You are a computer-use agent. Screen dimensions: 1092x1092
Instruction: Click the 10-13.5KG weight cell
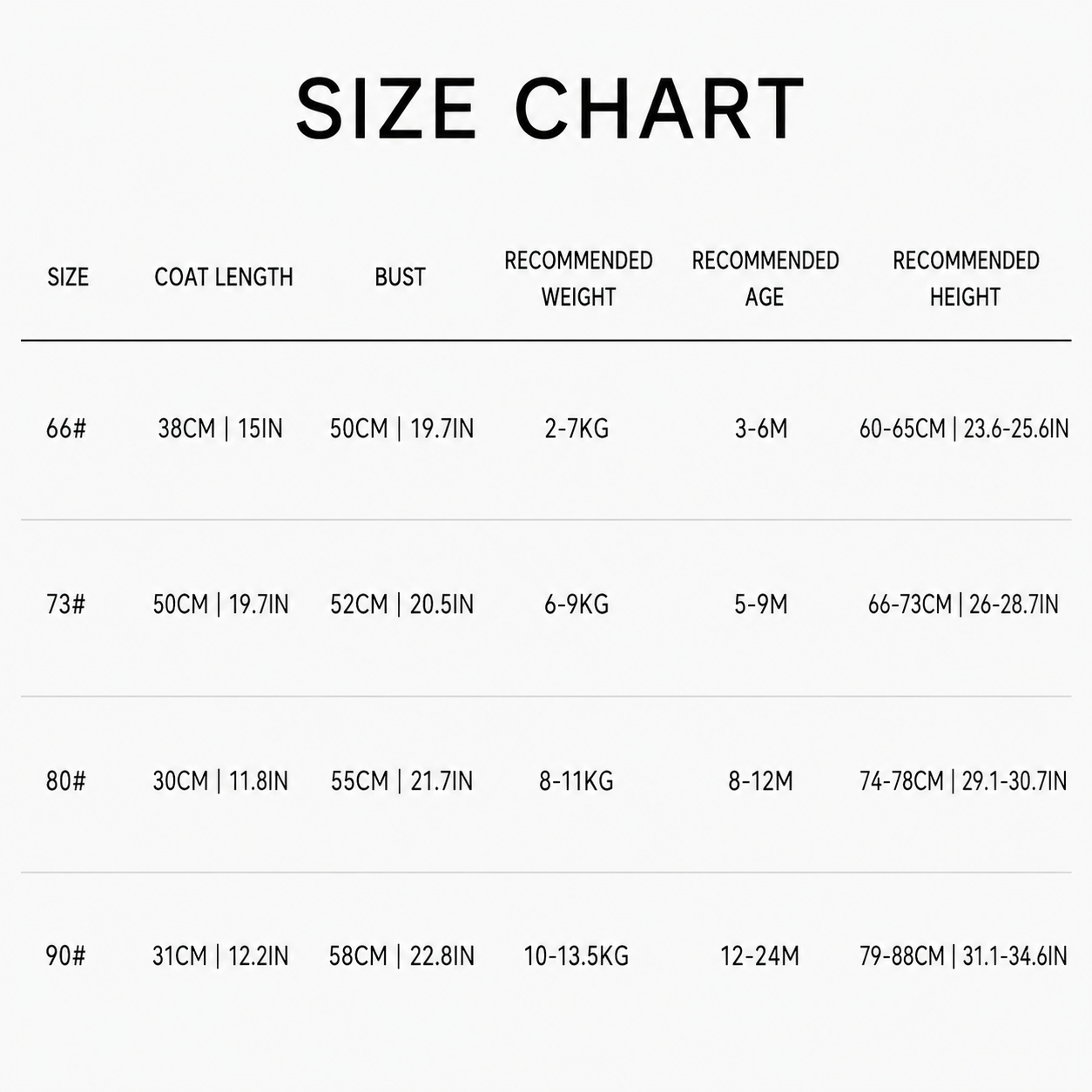576,956
